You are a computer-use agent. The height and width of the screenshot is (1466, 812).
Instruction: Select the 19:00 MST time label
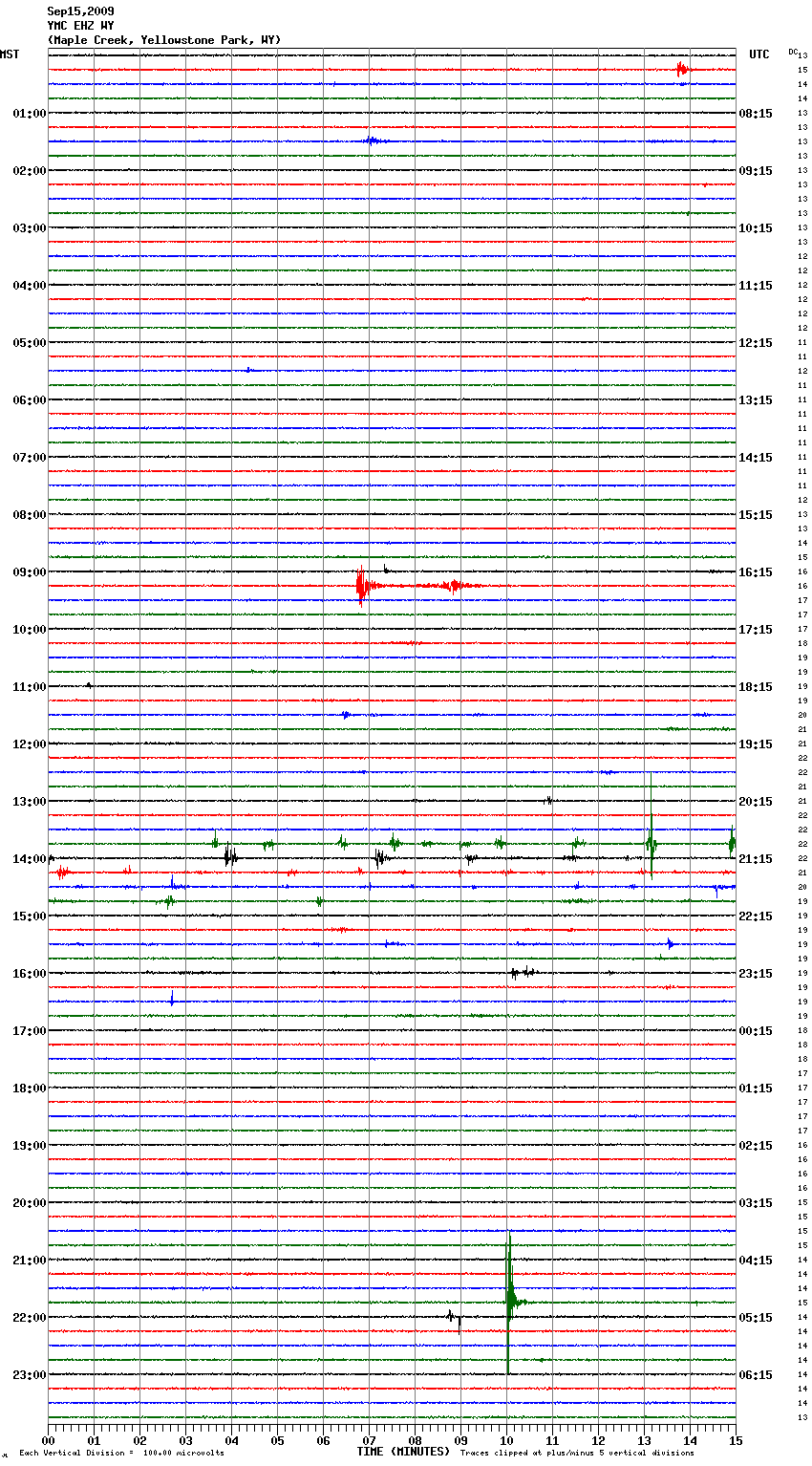tap(29, 1146)
